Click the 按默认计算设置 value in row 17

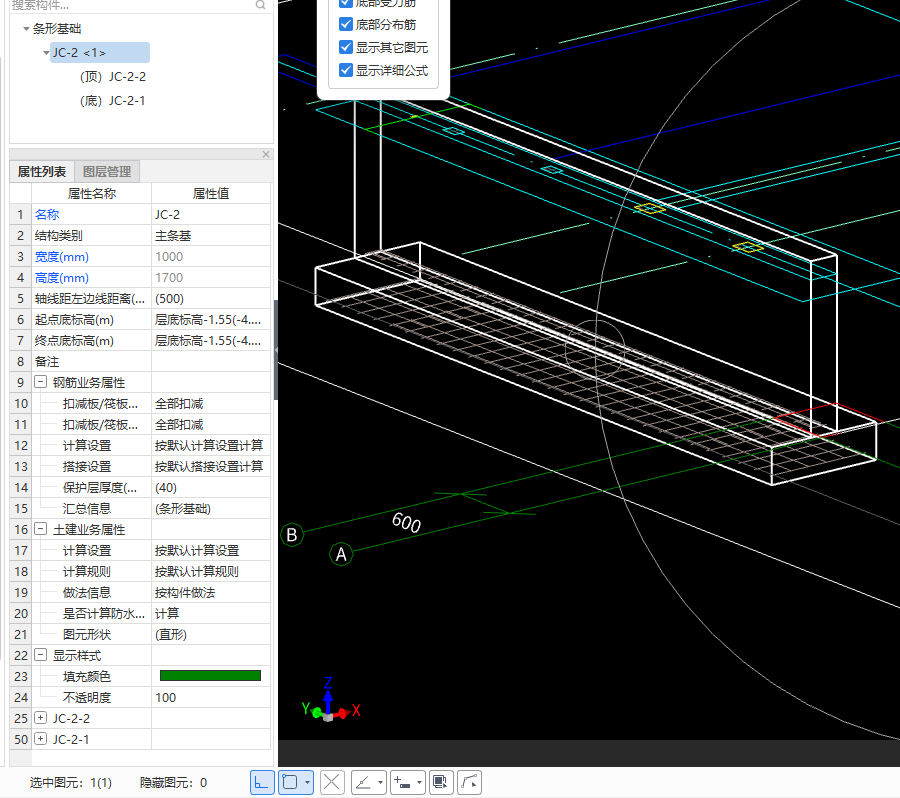tap(211, 551)
